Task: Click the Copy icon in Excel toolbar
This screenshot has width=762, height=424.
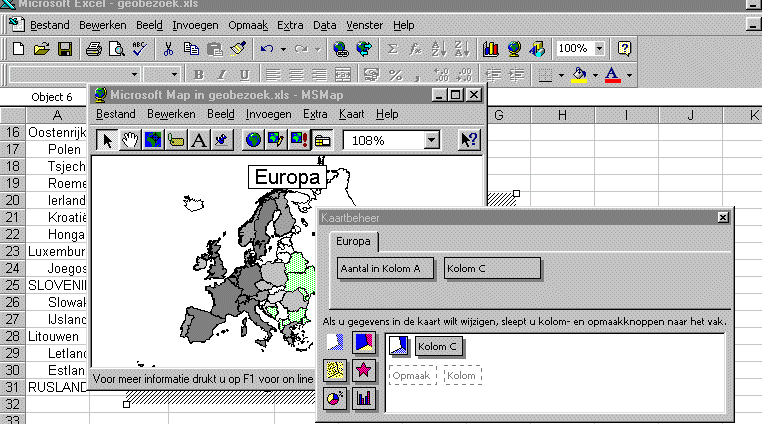Action: [x=191, y=49]
